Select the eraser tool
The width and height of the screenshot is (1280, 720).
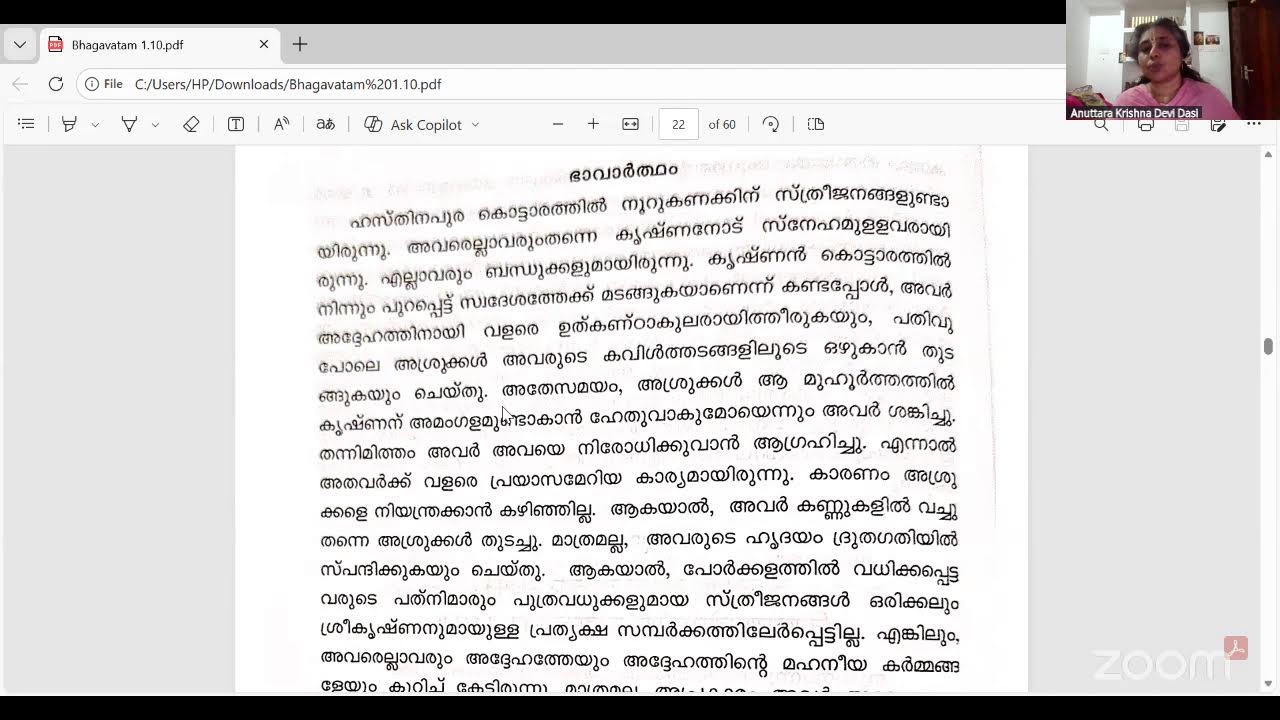click(x=191, y=124)
